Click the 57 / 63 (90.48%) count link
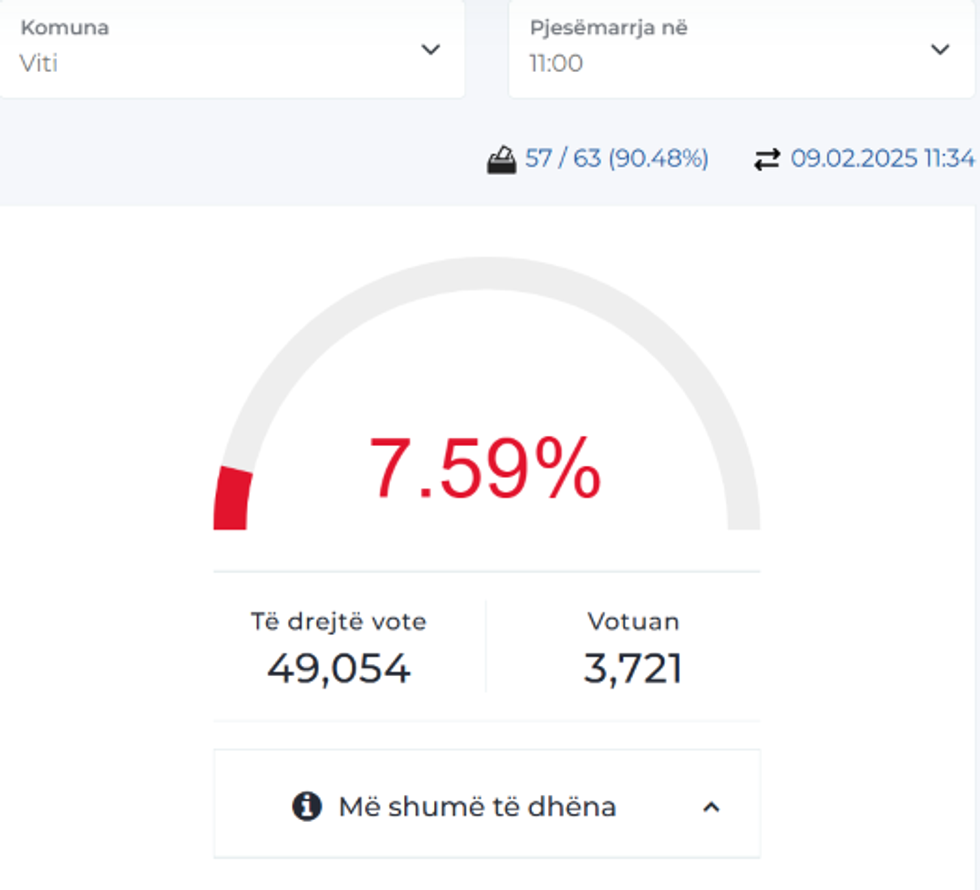Image resolution: width=980 pixels, height=890 pixels. (617, 158)
